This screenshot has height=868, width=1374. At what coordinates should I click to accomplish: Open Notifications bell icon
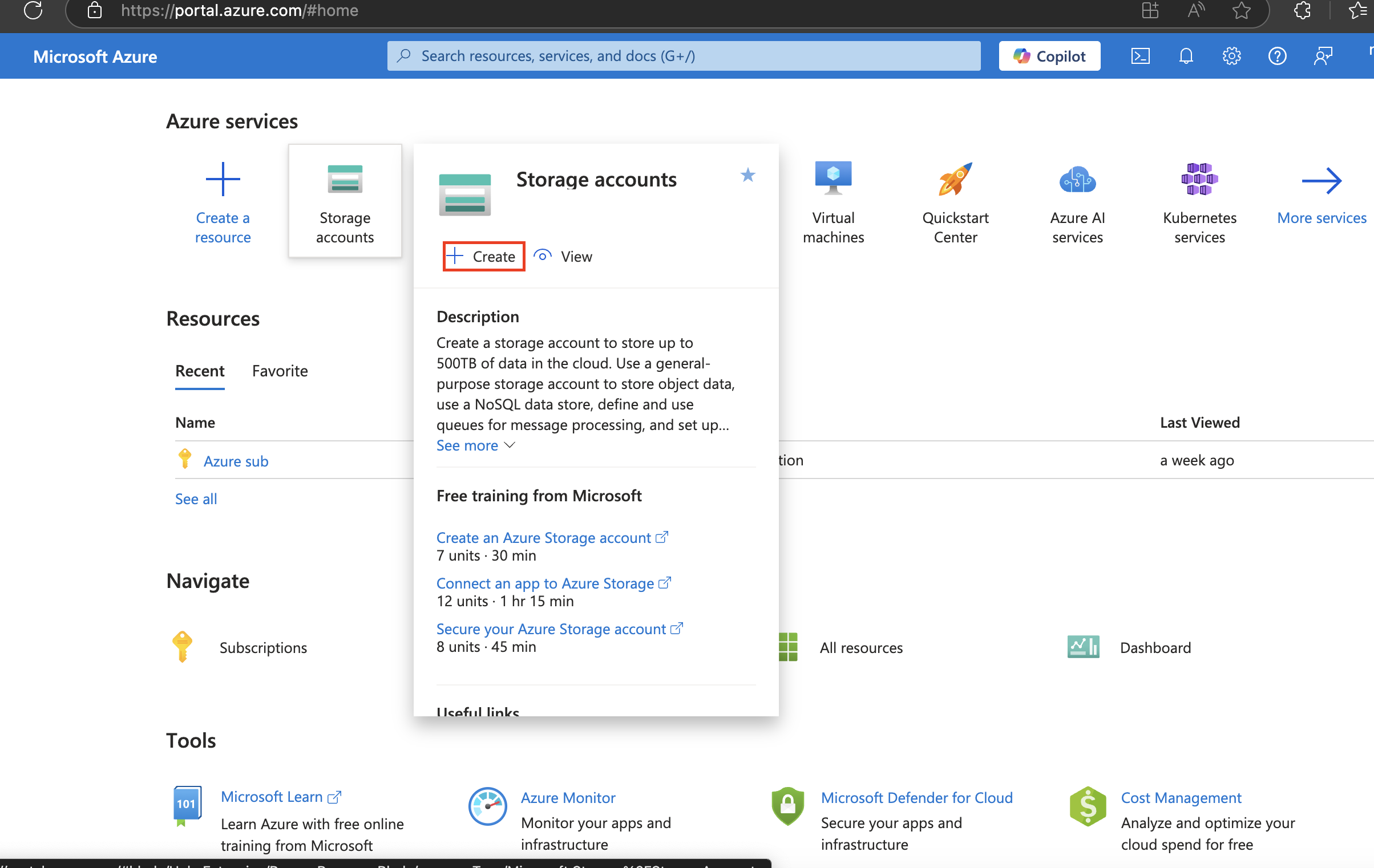click(1186, 56)
